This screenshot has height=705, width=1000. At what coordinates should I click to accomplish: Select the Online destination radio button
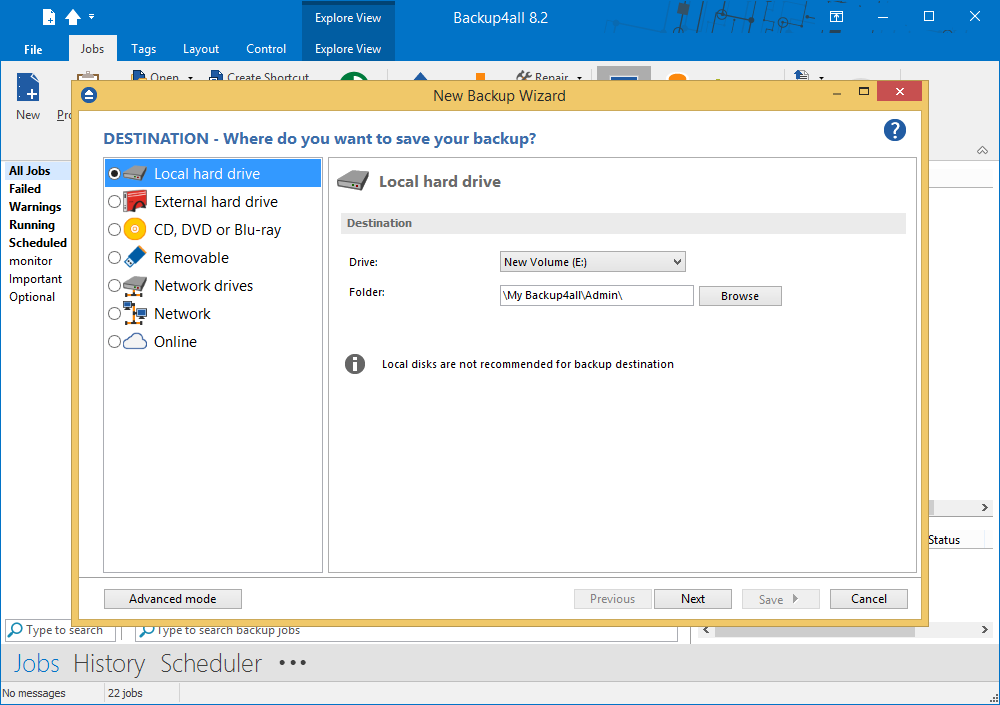tap(115, 342)
